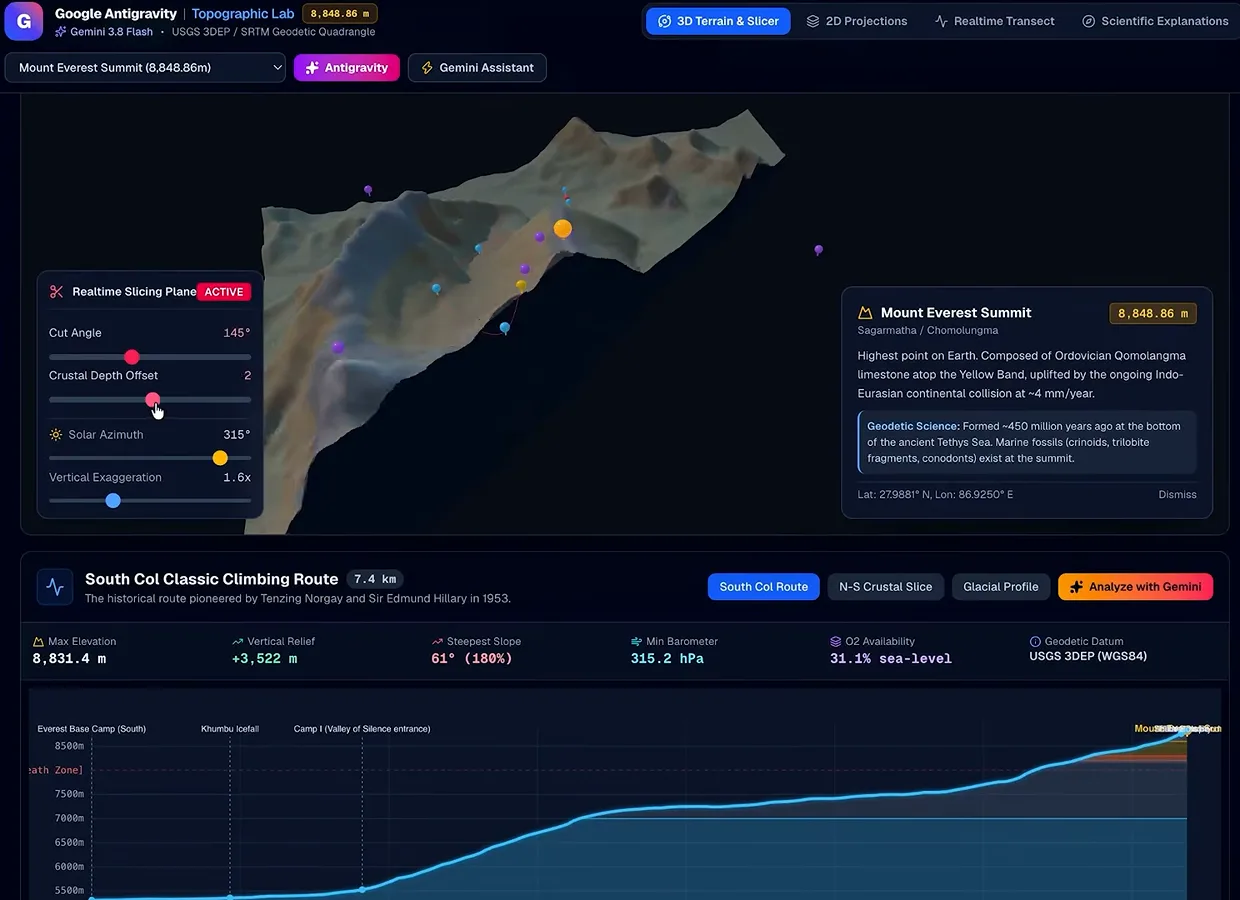Click the USGS 3DEP (WGS84) datum text
This screenshot has width=1240, height=900.
tap(1088, 657)
